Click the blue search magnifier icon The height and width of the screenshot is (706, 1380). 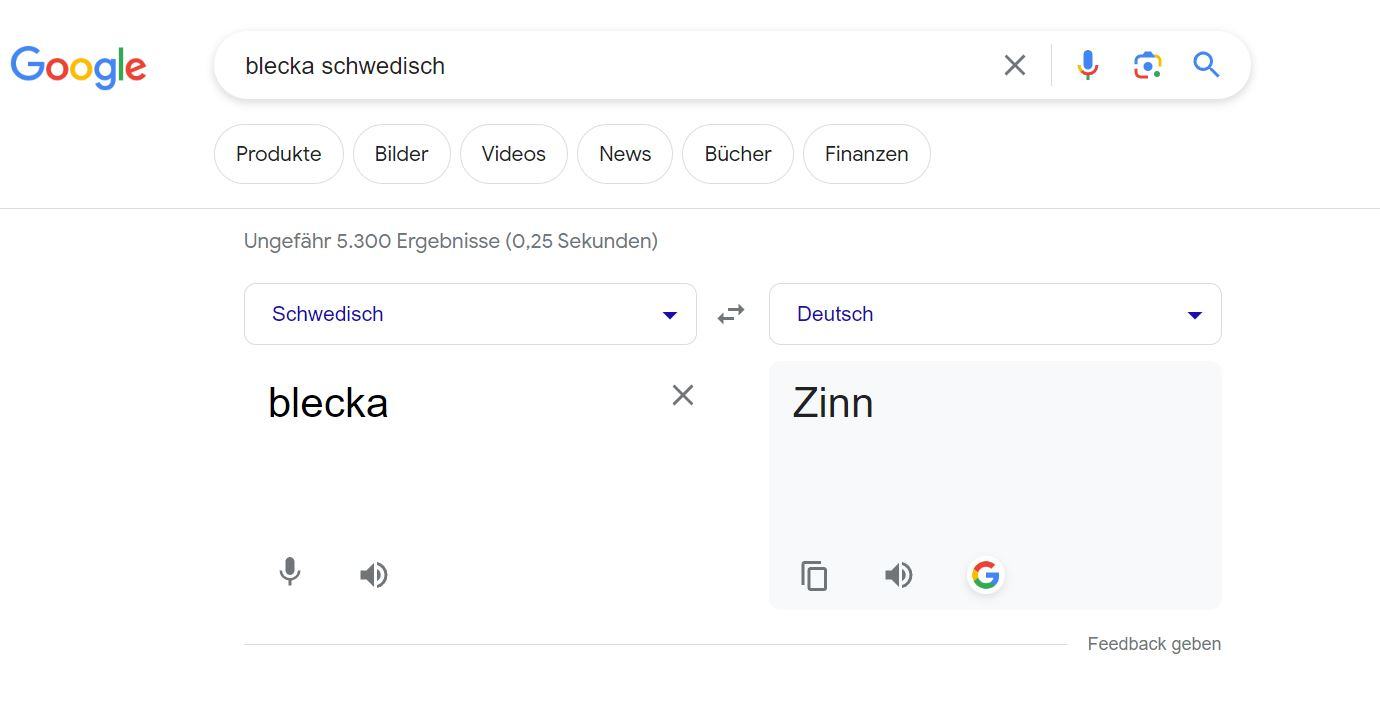point(1206,66)
